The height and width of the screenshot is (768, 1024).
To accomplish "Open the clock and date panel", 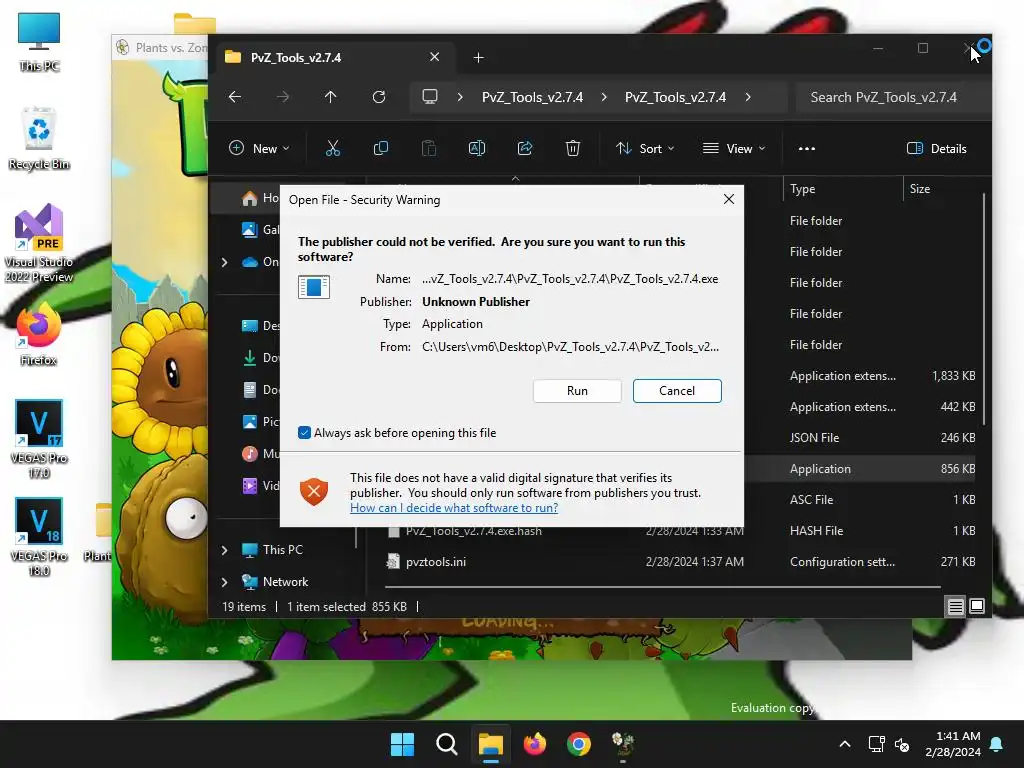I will click(953, 744).
